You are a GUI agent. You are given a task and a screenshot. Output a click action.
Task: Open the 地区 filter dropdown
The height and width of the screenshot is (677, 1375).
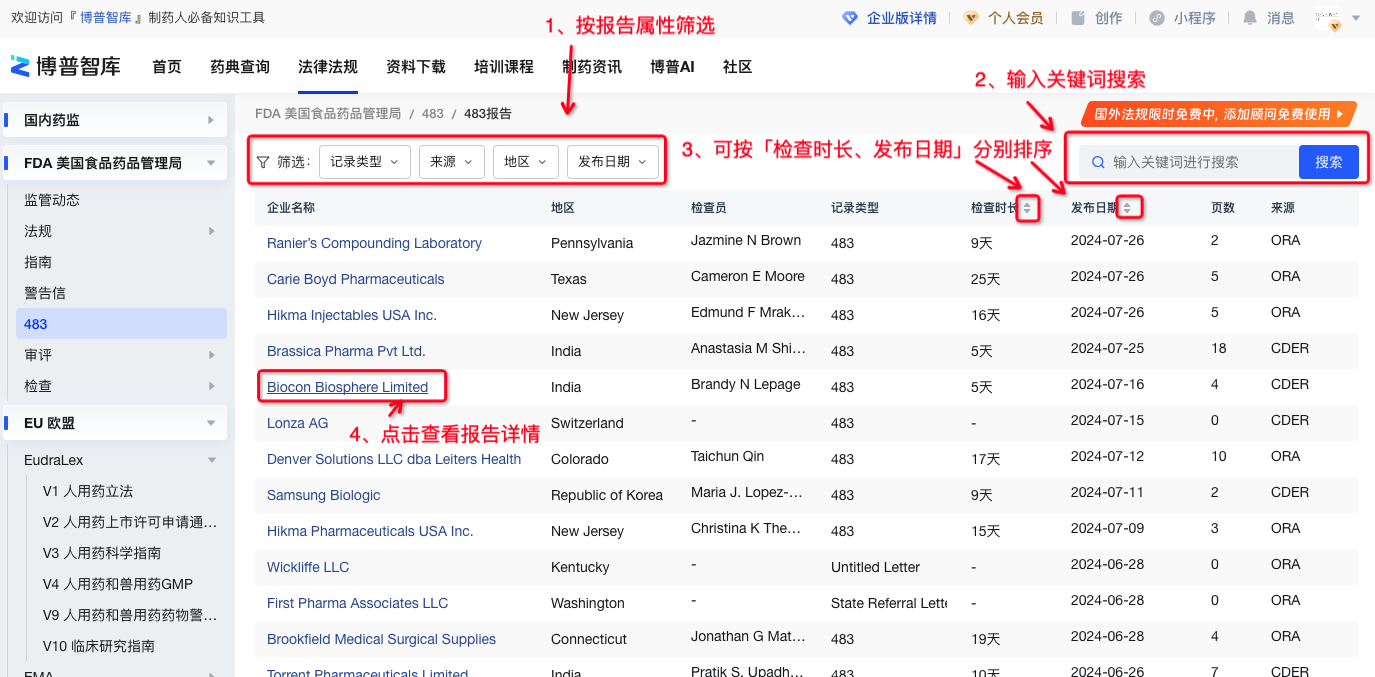525,162
